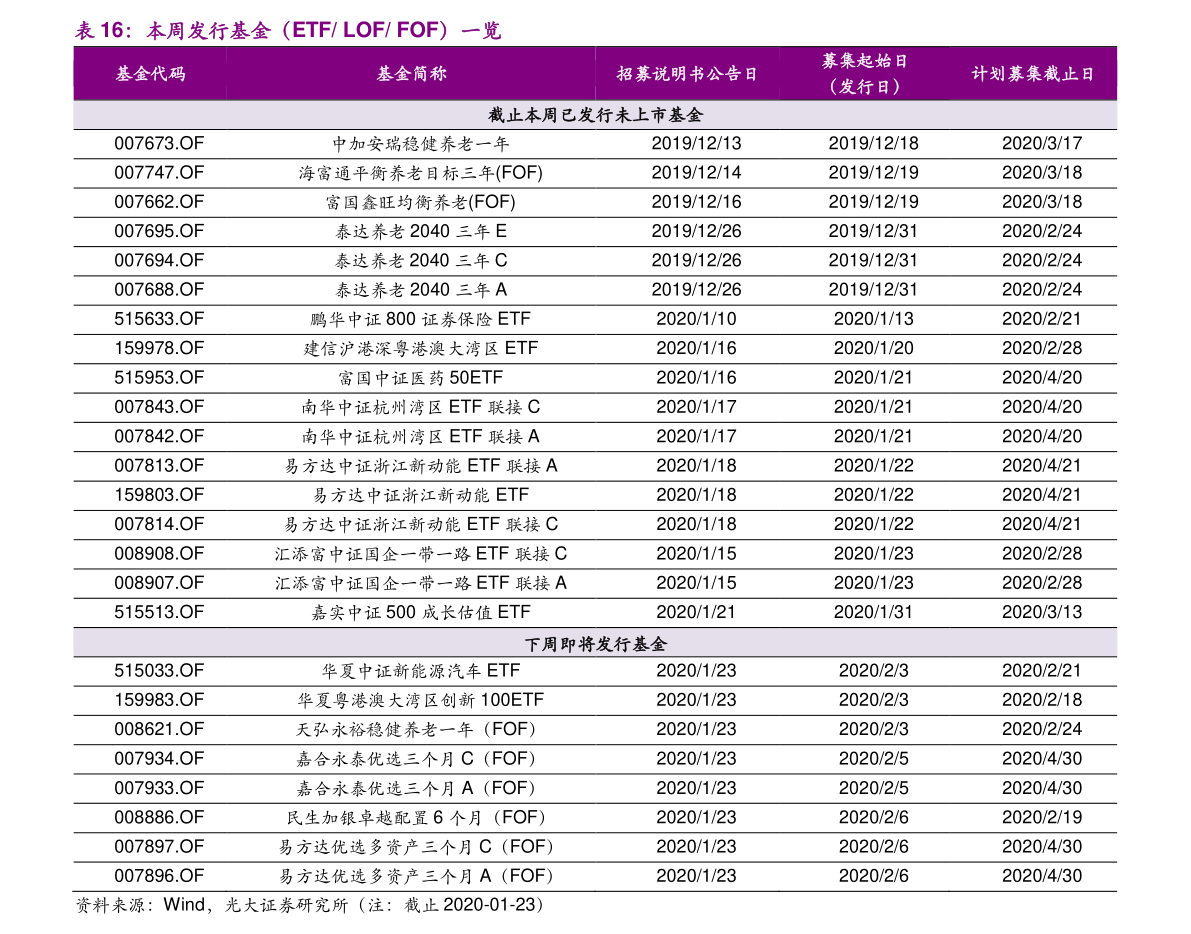Click fund code 007673.OF
This screenshot has height=934, width=1191.
[159, 144]
